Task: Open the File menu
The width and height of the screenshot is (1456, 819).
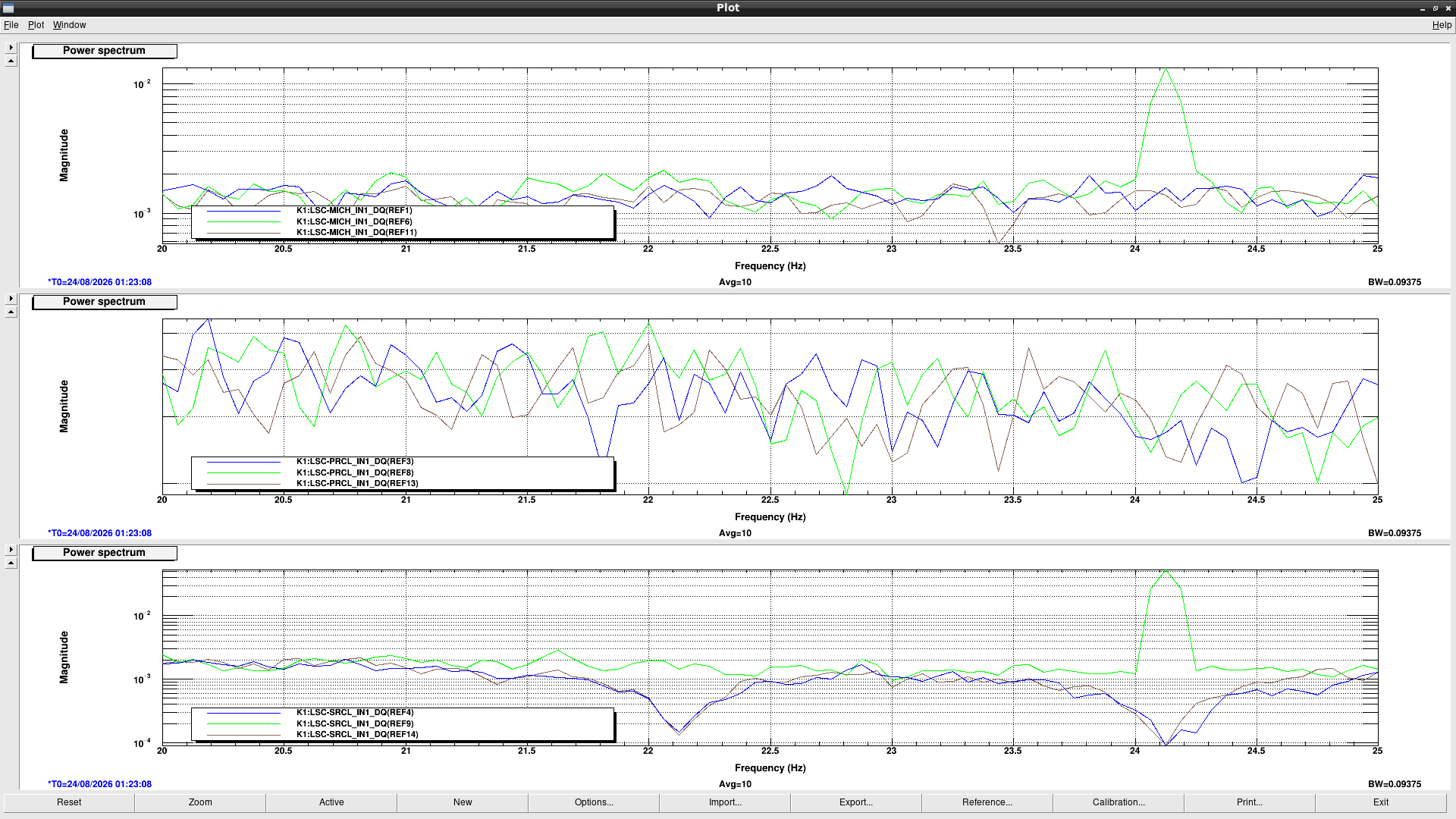Action: (11, 25)
